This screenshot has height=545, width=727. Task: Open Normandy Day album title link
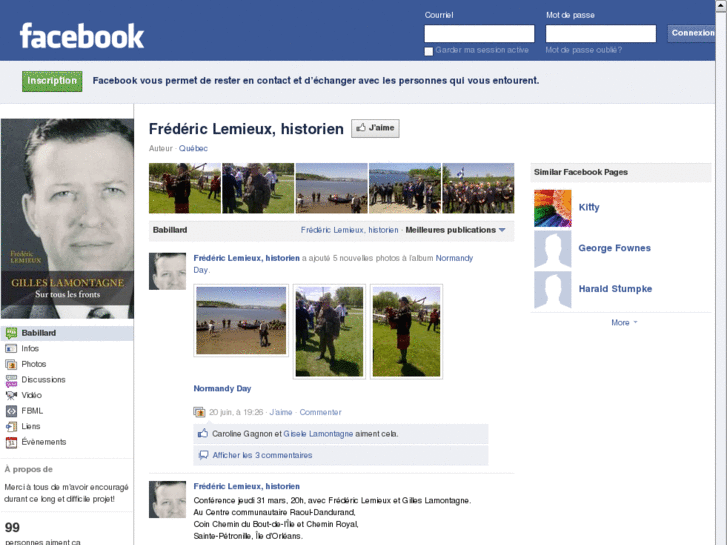[x=222, y=389]
